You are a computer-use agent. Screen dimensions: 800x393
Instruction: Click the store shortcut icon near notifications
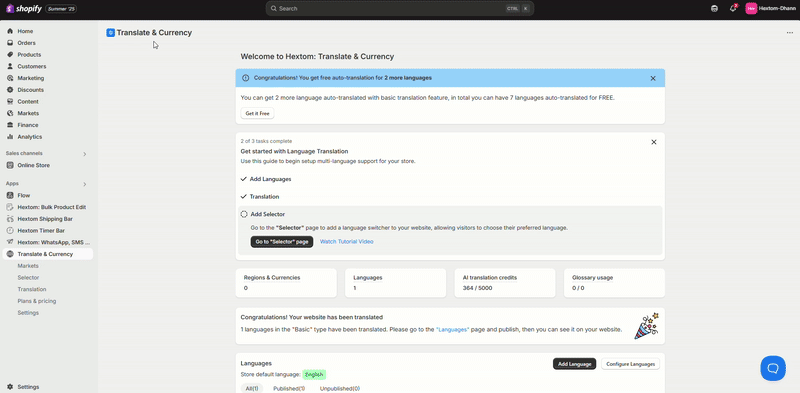click(x=714, y=9)
